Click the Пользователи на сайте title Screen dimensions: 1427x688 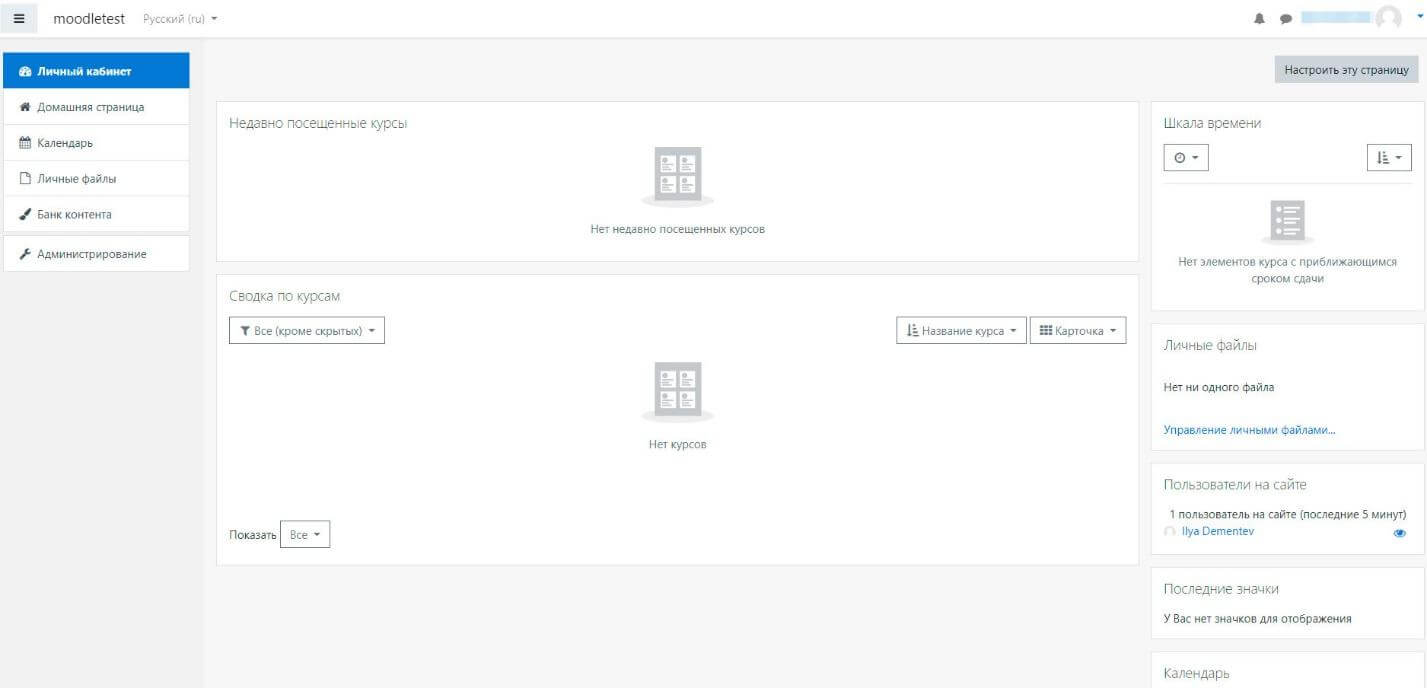click(x=1235, y=485)
